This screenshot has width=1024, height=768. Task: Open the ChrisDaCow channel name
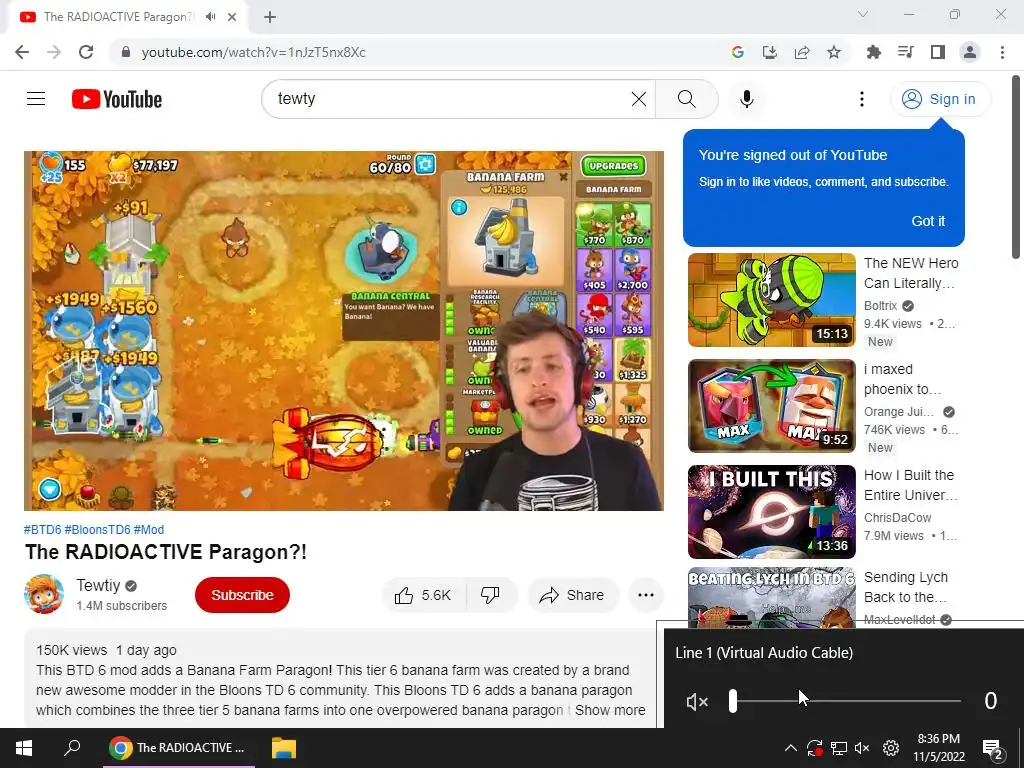tap(897, 518)
